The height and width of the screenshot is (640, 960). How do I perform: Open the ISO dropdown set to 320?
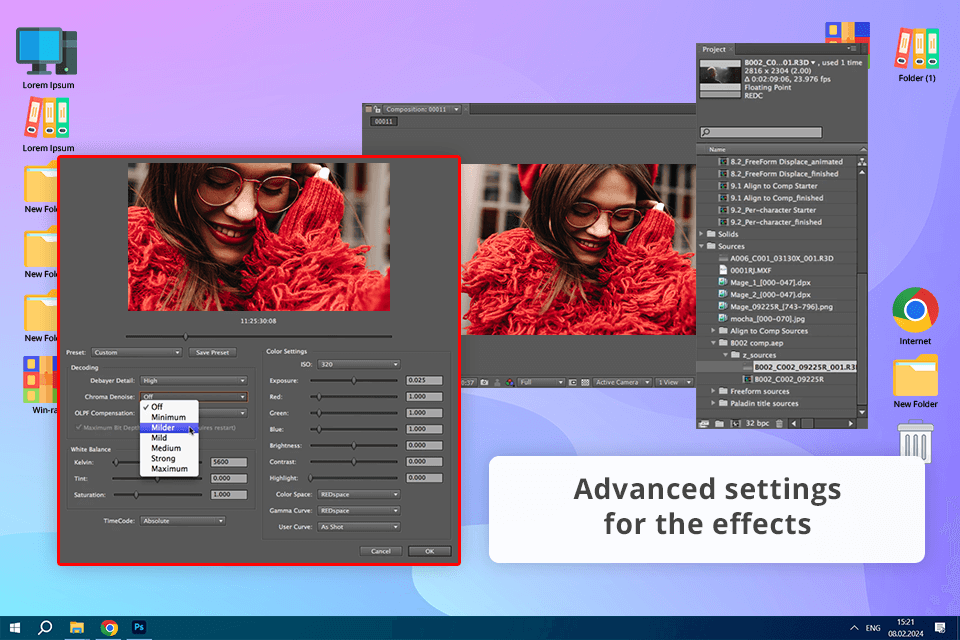pos(359,364)
